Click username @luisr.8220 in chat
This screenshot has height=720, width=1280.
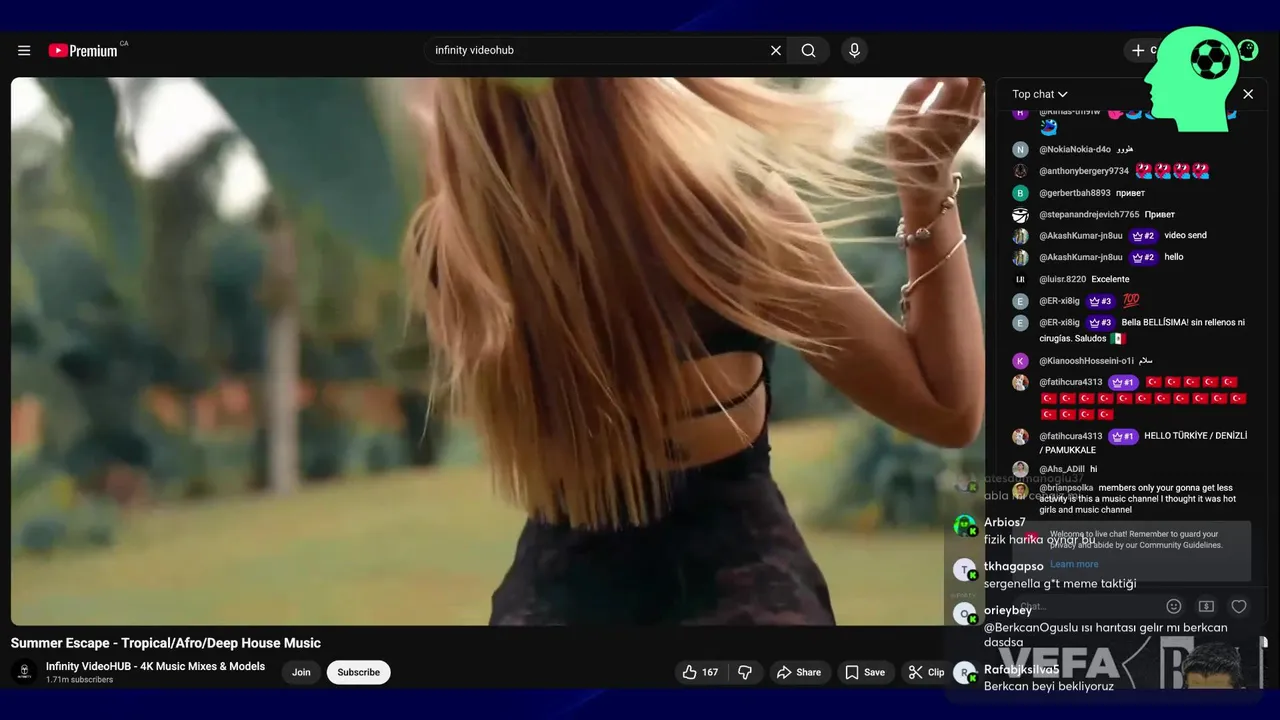click(1062, 279)
